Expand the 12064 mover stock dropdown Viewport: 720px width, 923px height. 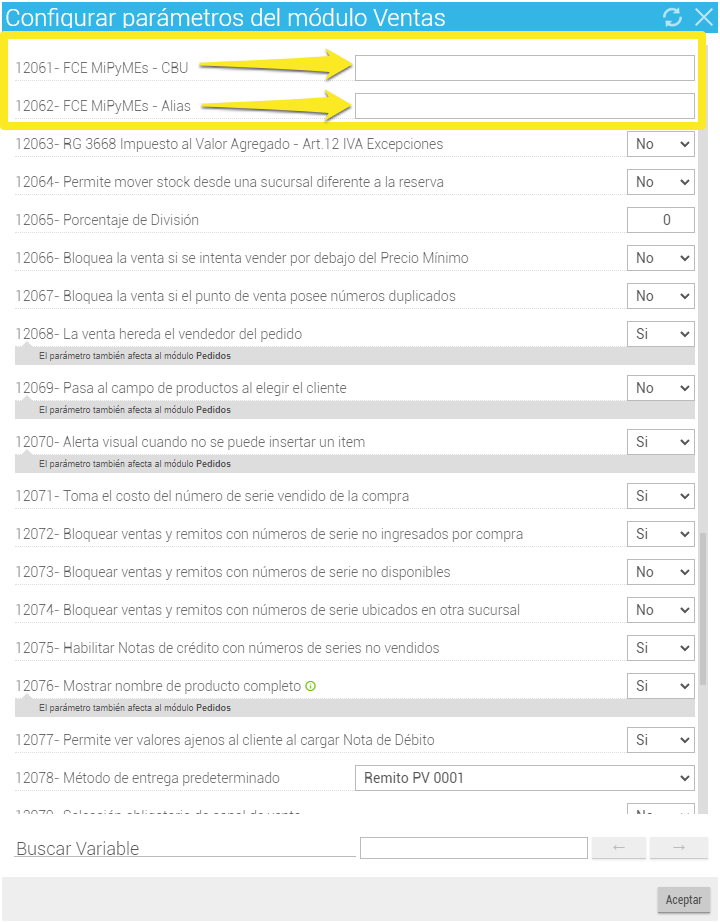pos(660,182)
